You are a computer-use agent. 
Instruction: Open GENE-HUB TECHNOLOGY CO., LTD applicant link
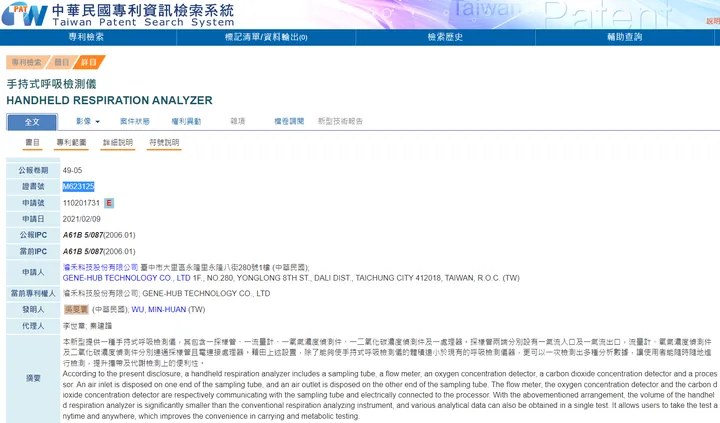point(126,278)
